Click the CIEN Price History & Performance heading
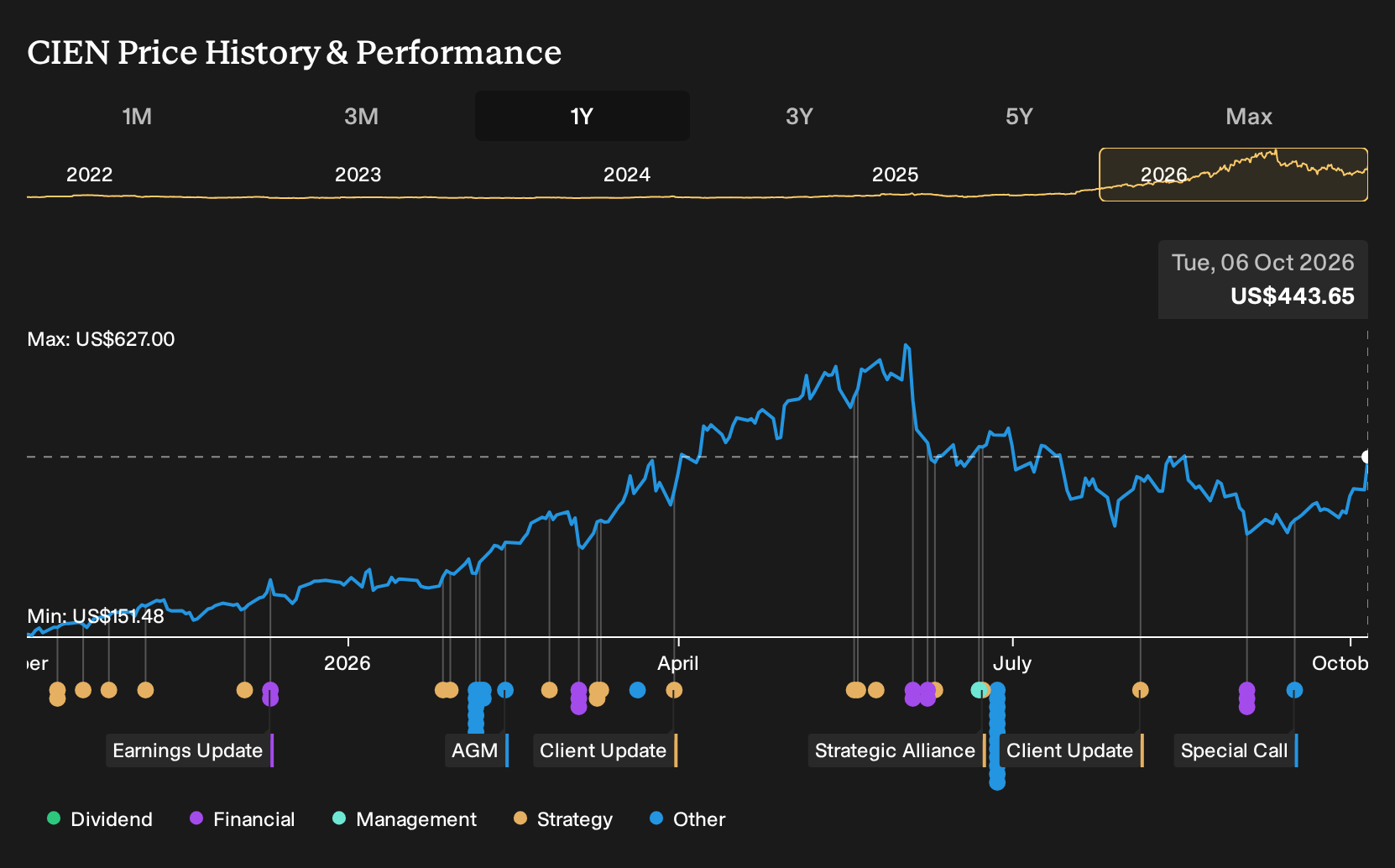 (294, 52)
